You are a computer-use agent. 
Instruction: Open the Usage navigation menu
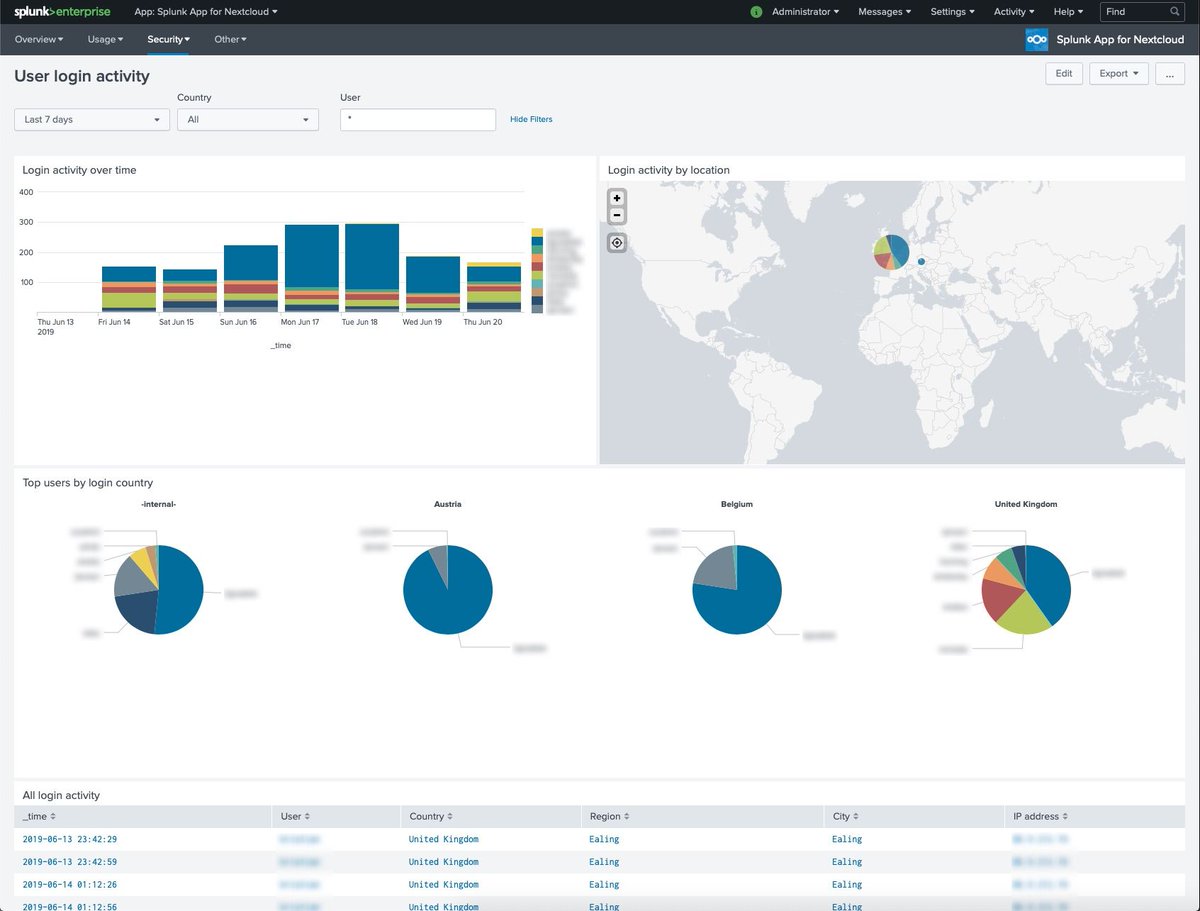coord(105,39)
